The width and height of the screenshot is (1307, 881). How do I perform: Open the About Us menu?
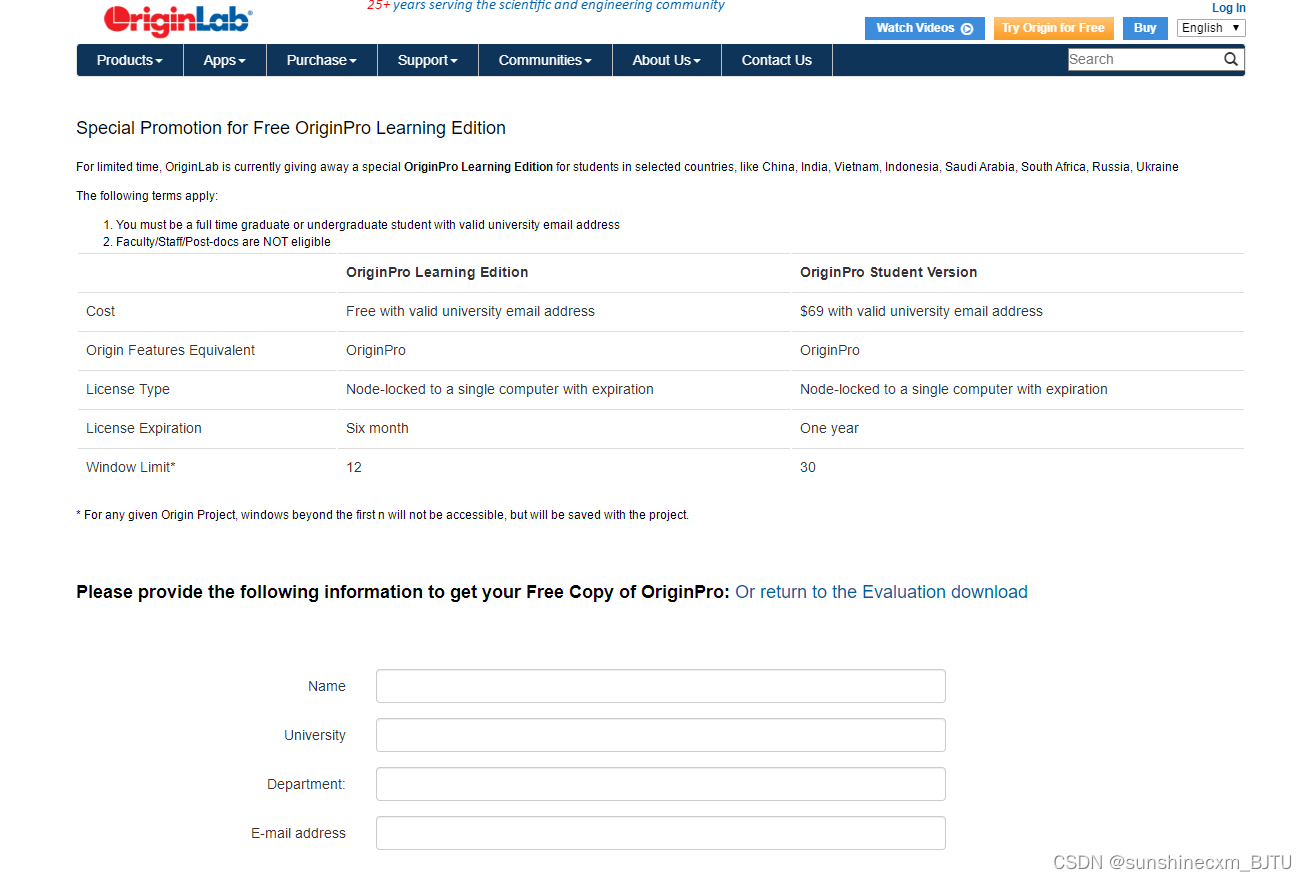point(667,60)
